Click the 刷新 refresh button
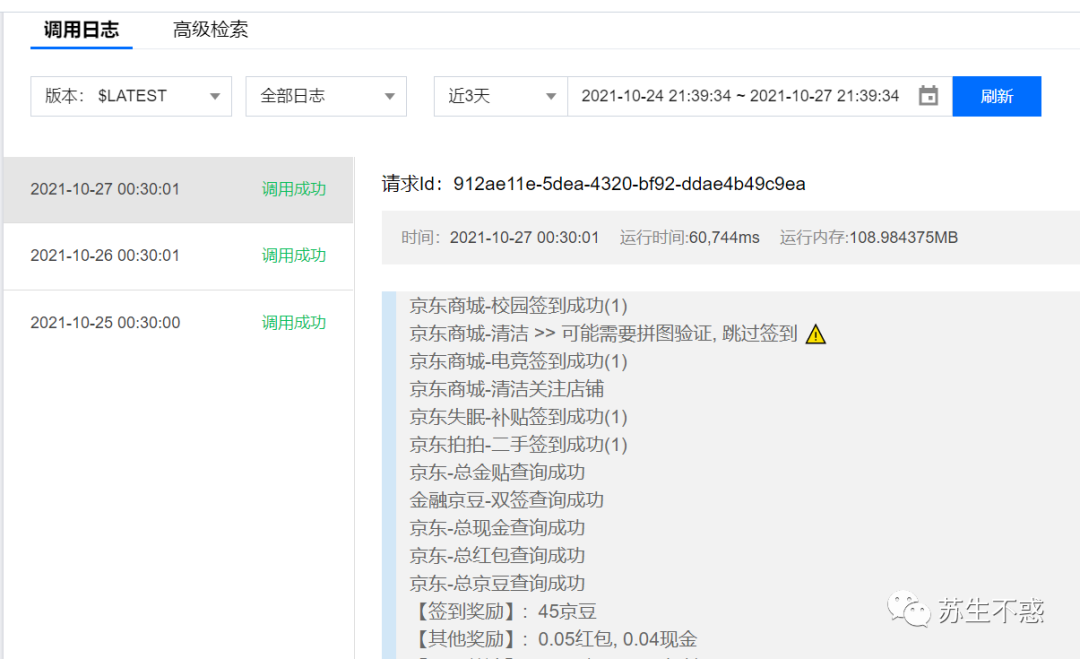Image resolution: width=1080 pixels, height=659 pixels. tap(997, 96)
